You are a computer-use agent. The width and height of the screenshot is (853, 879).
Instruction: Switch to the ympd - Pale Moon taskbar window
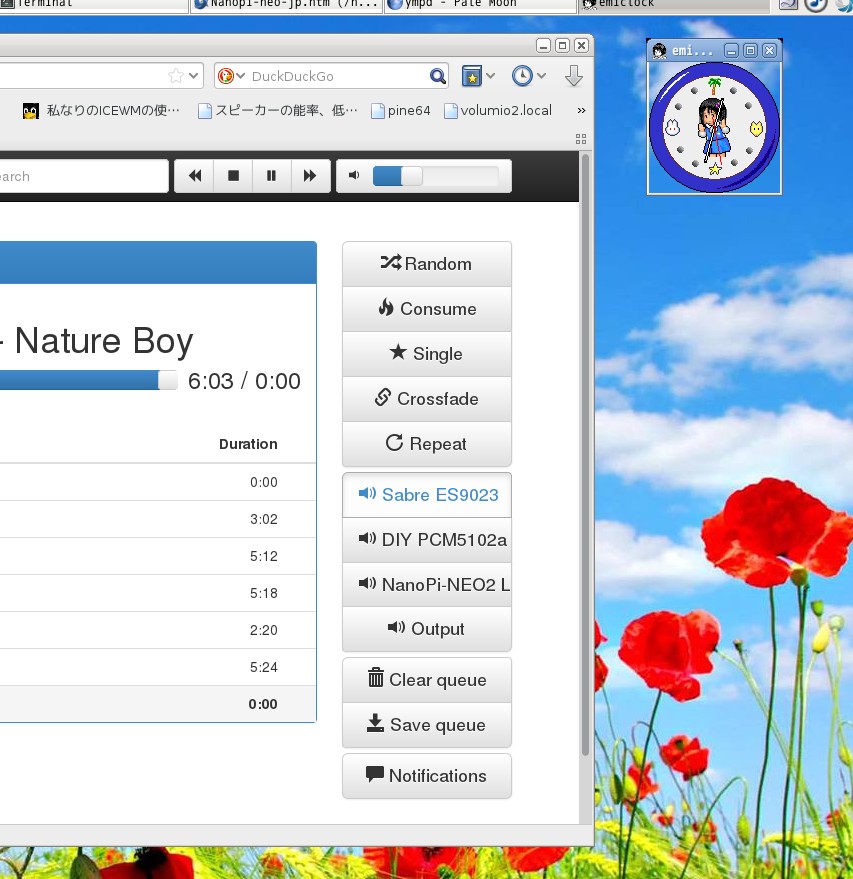pyautogui.click(x=480, y=4)
